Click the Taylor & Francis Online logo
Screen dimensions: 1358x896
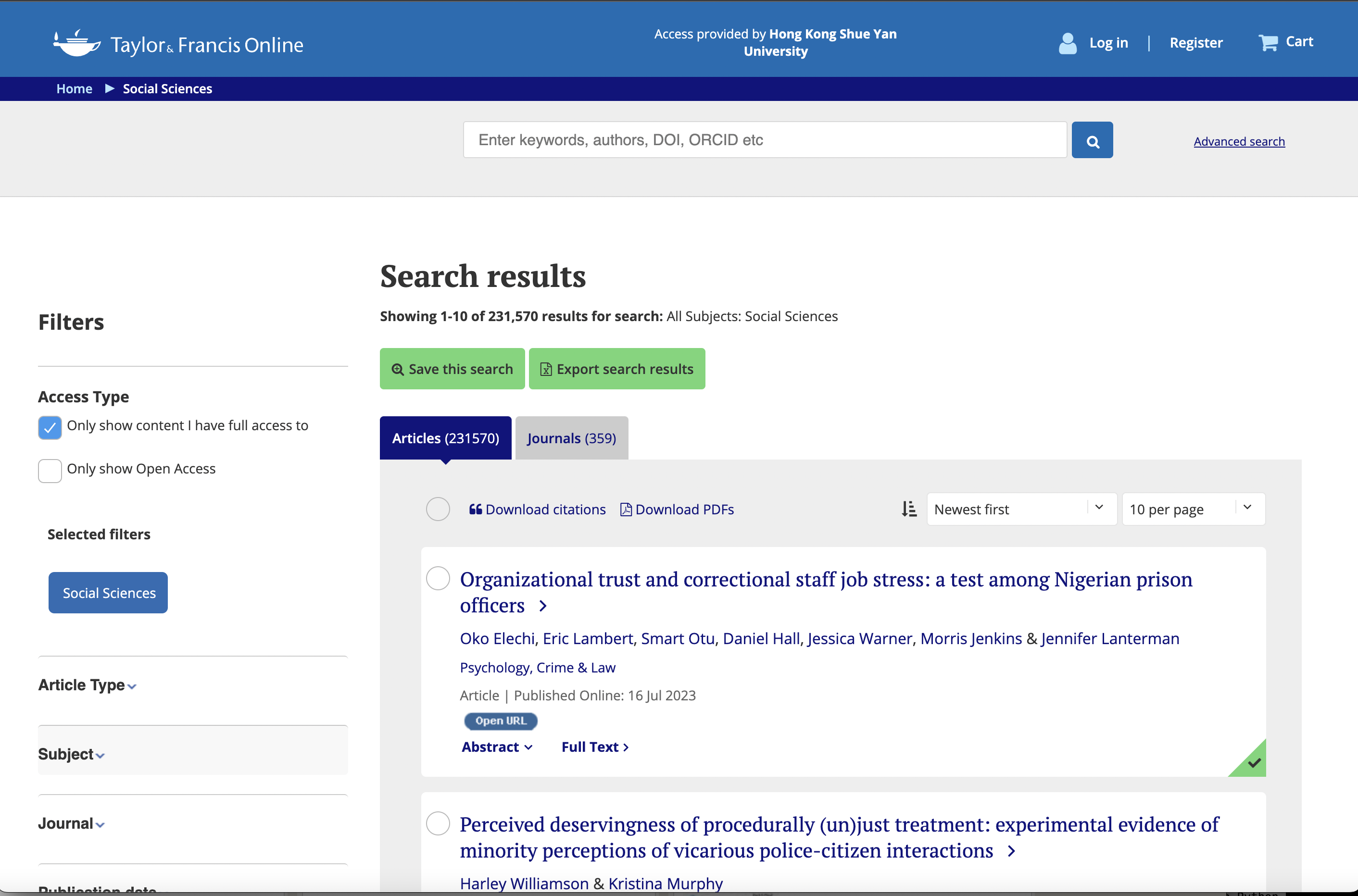coord(178,44)
